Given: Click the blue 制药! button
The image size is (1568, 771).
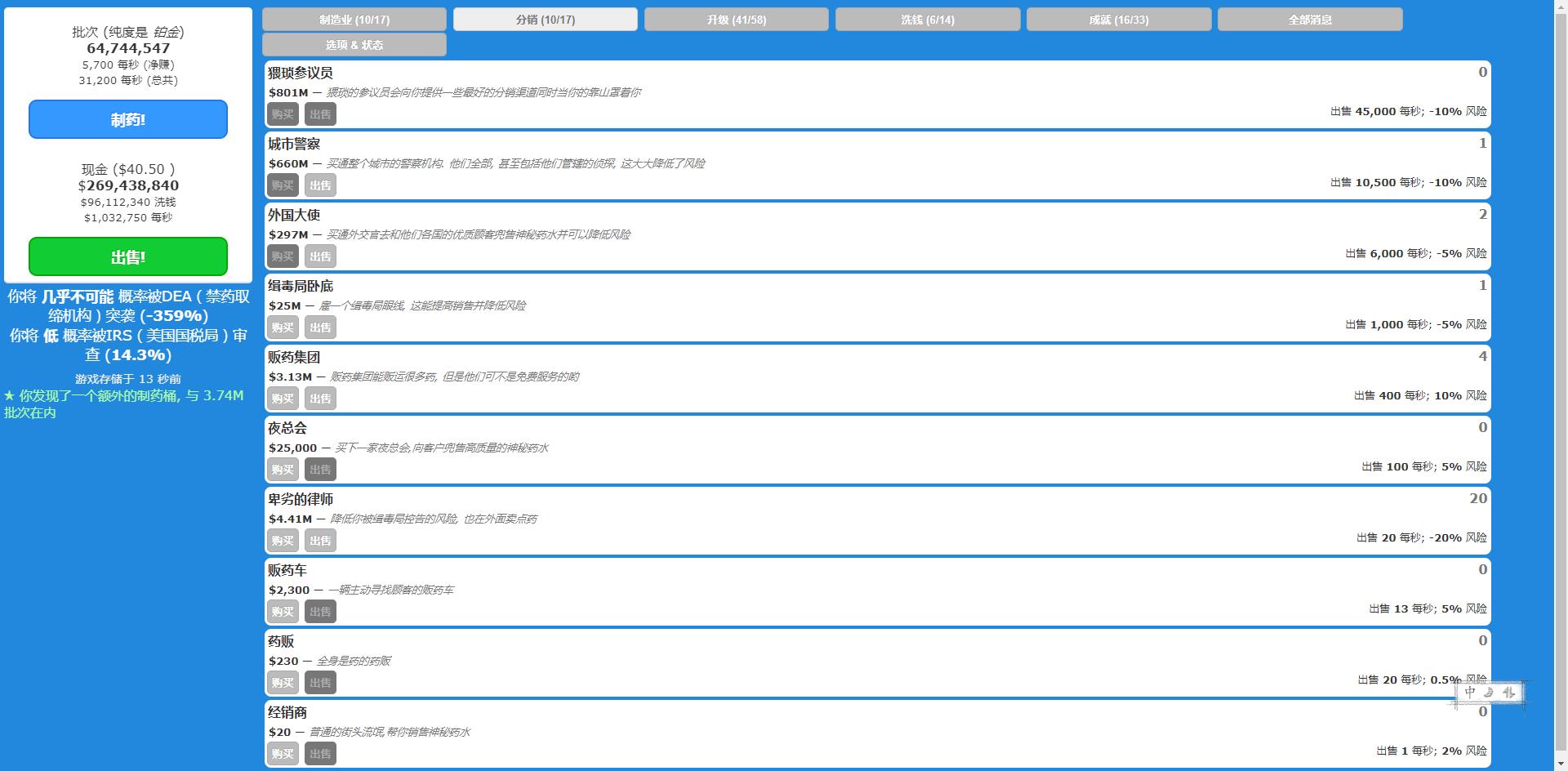Looking at the screenshot, I should (128, 119).
